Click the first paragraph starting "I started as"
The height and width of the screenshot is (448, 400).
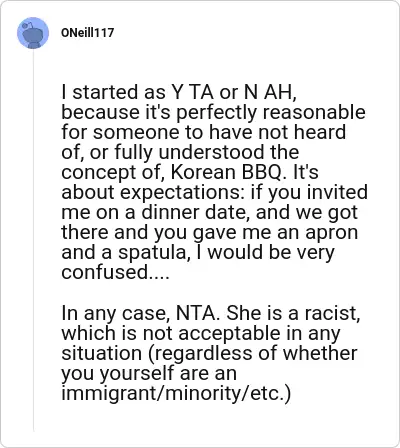click(x=214, y=182)
